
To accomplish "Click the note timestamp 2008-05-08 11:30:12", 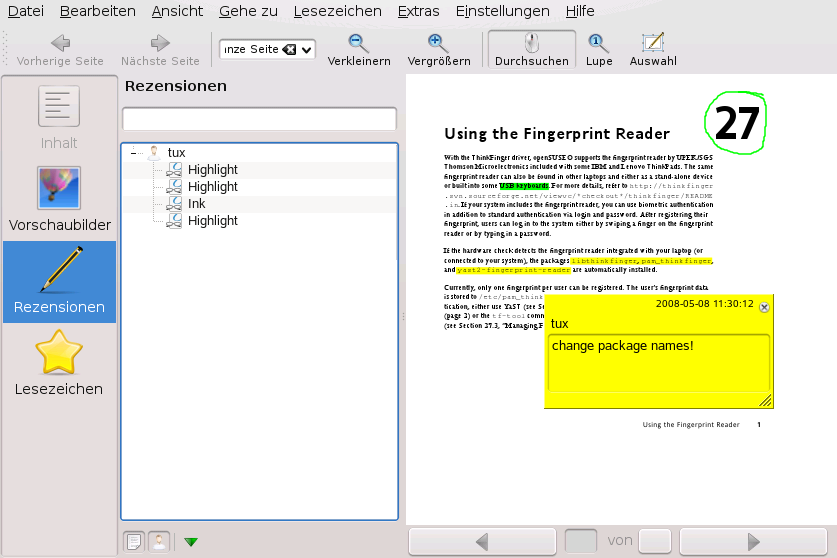I will (705, 304).
